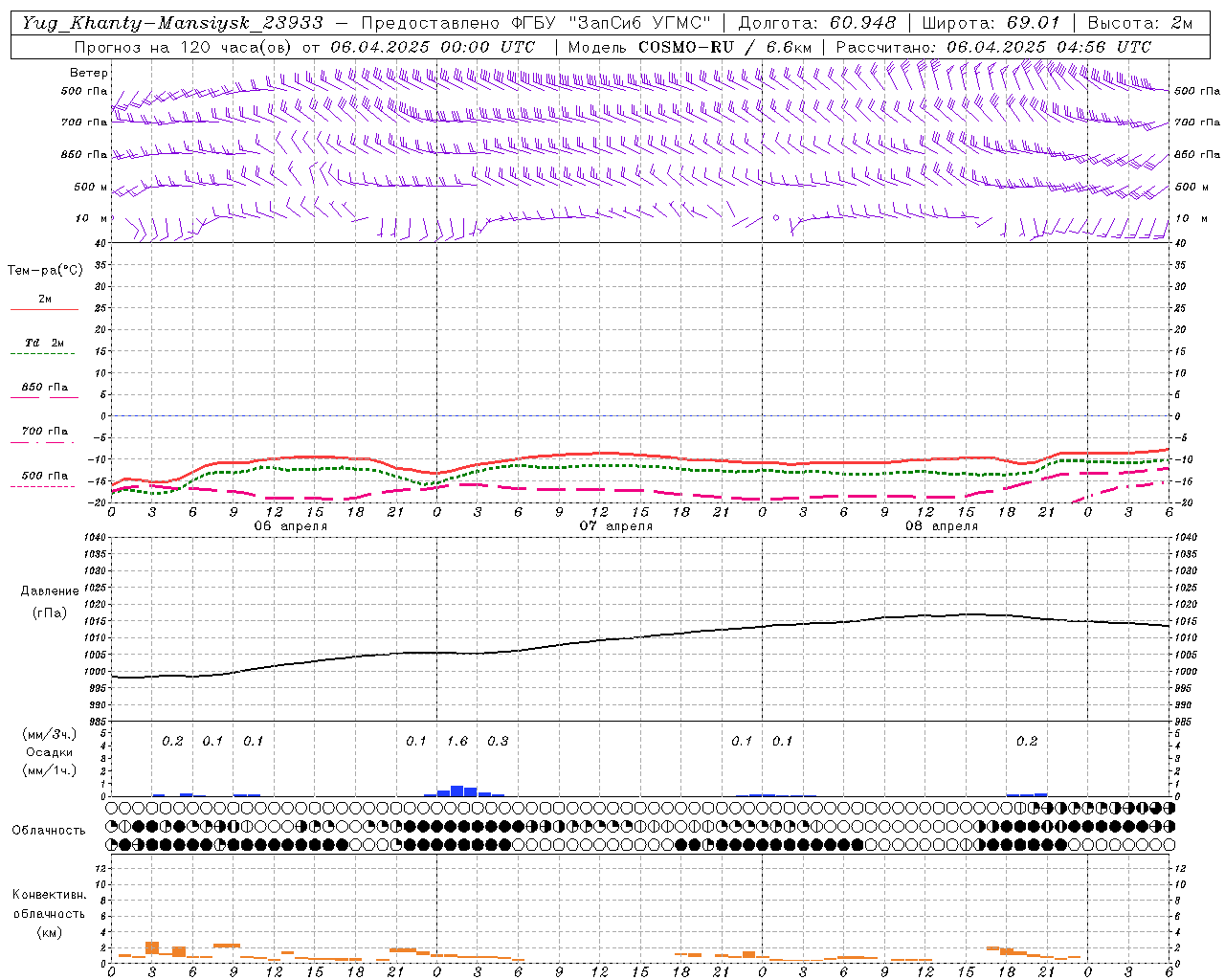Click the station title Yug_Khanty-Mansiysk_23933
1225x980 pixels.
172,23
